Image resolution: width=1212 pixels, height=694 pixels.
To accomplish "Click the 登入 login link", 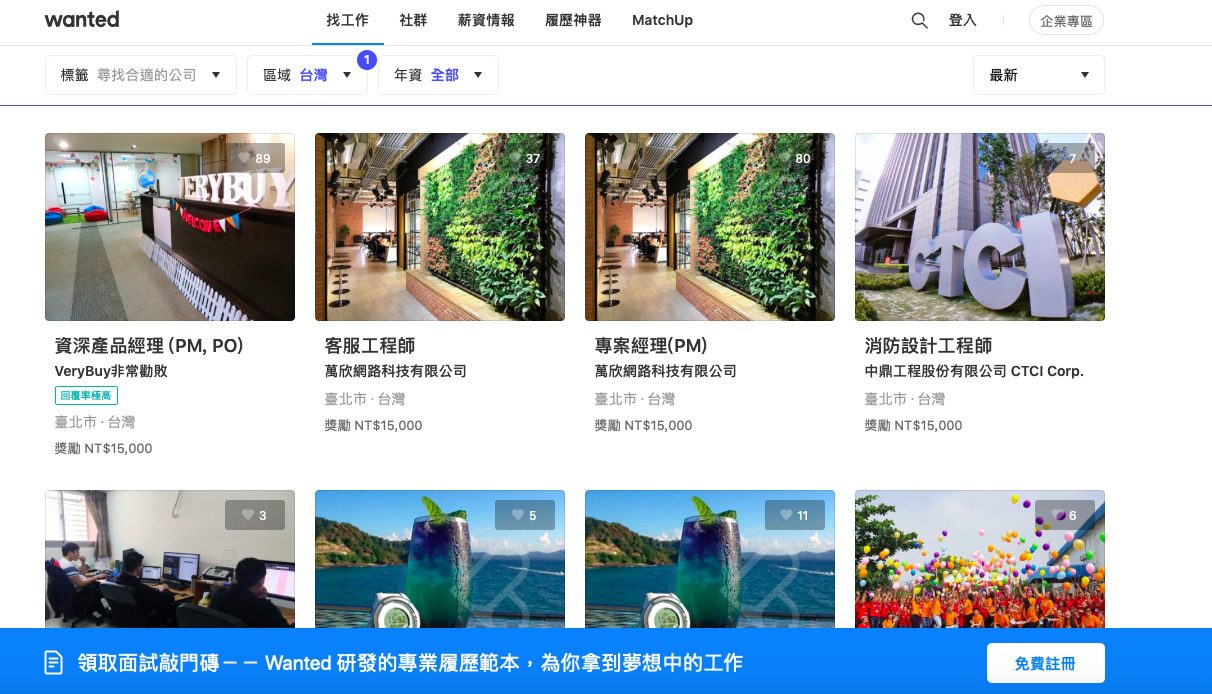I will (962, 20).
